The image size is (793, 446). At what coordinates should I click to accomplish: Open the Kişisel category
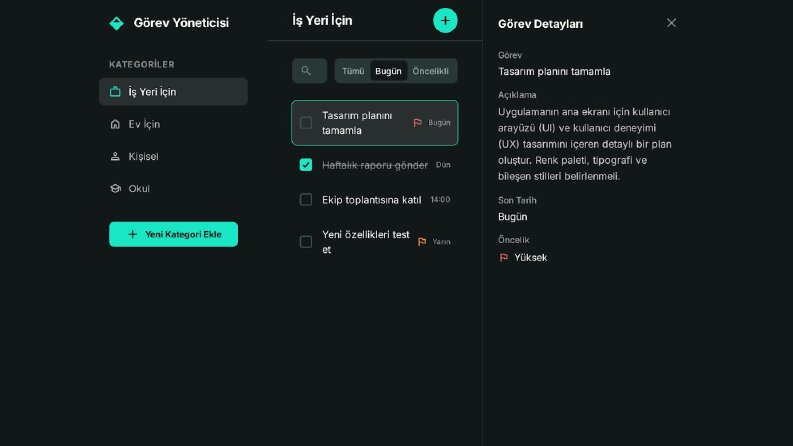tap(173, 156)
